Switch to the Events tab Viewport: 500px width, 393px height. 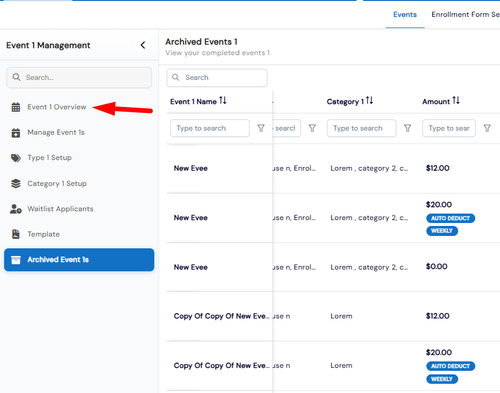coord(405,15)
